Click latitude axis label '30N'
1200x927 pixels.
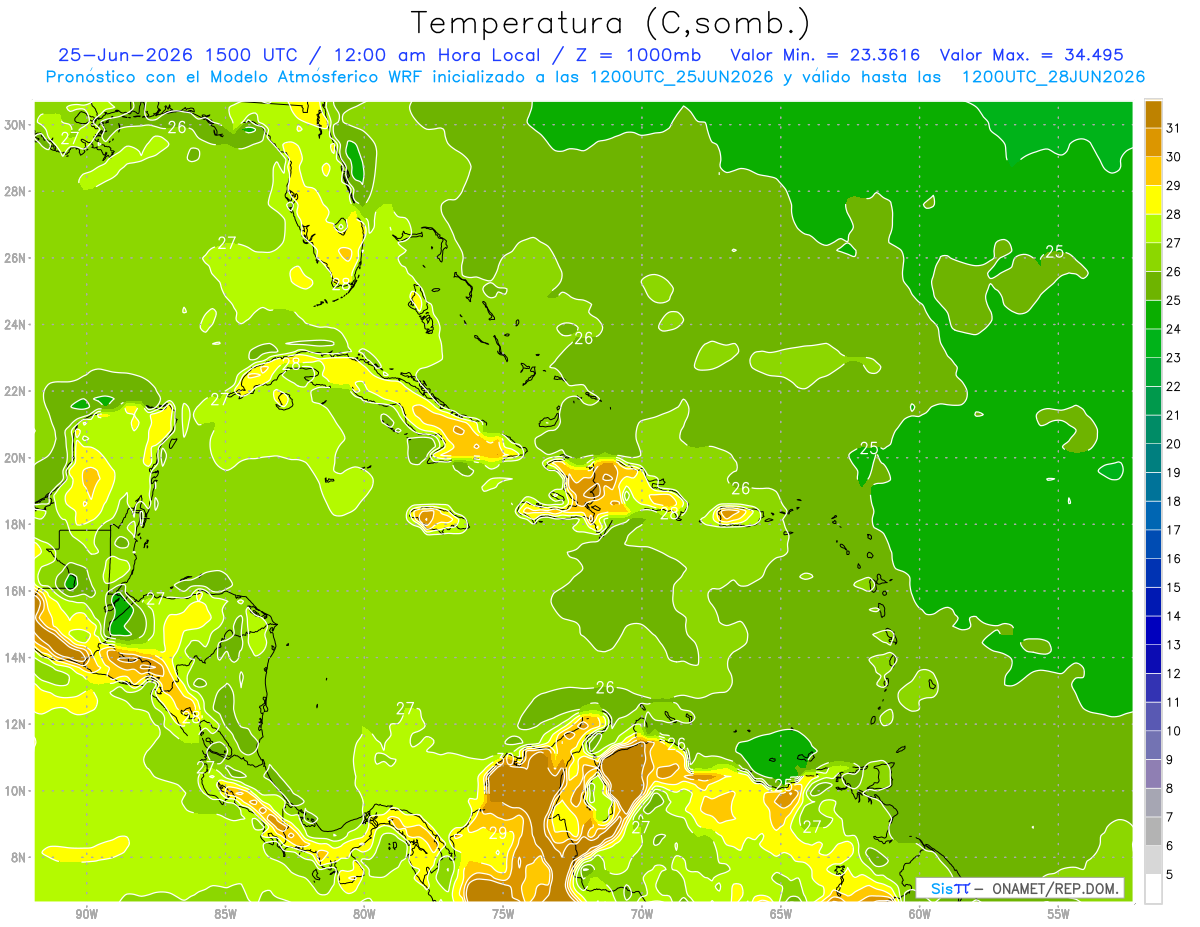15,125
